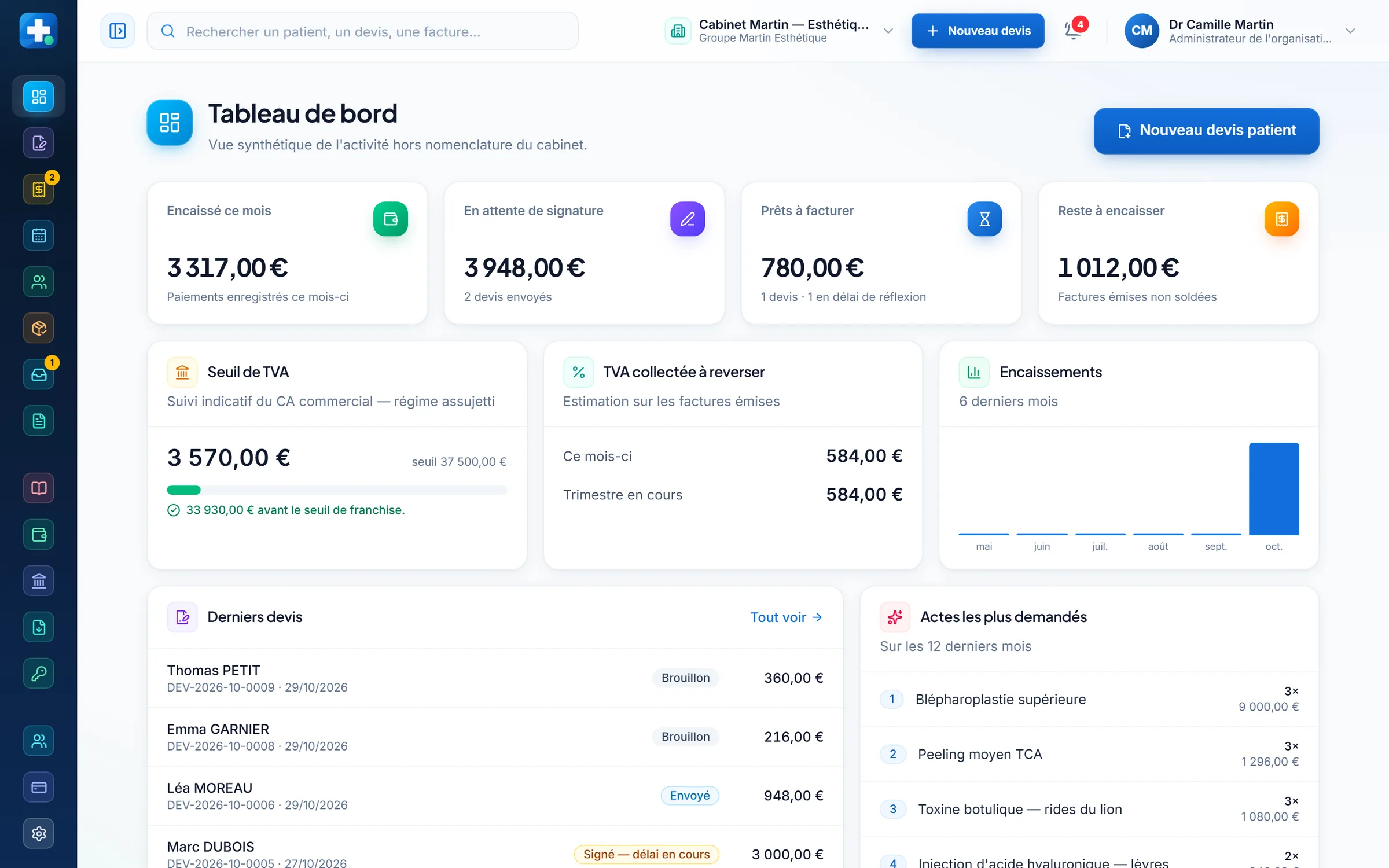Open the invoices sidebar icon with badge 2

[x=39, y=189]
